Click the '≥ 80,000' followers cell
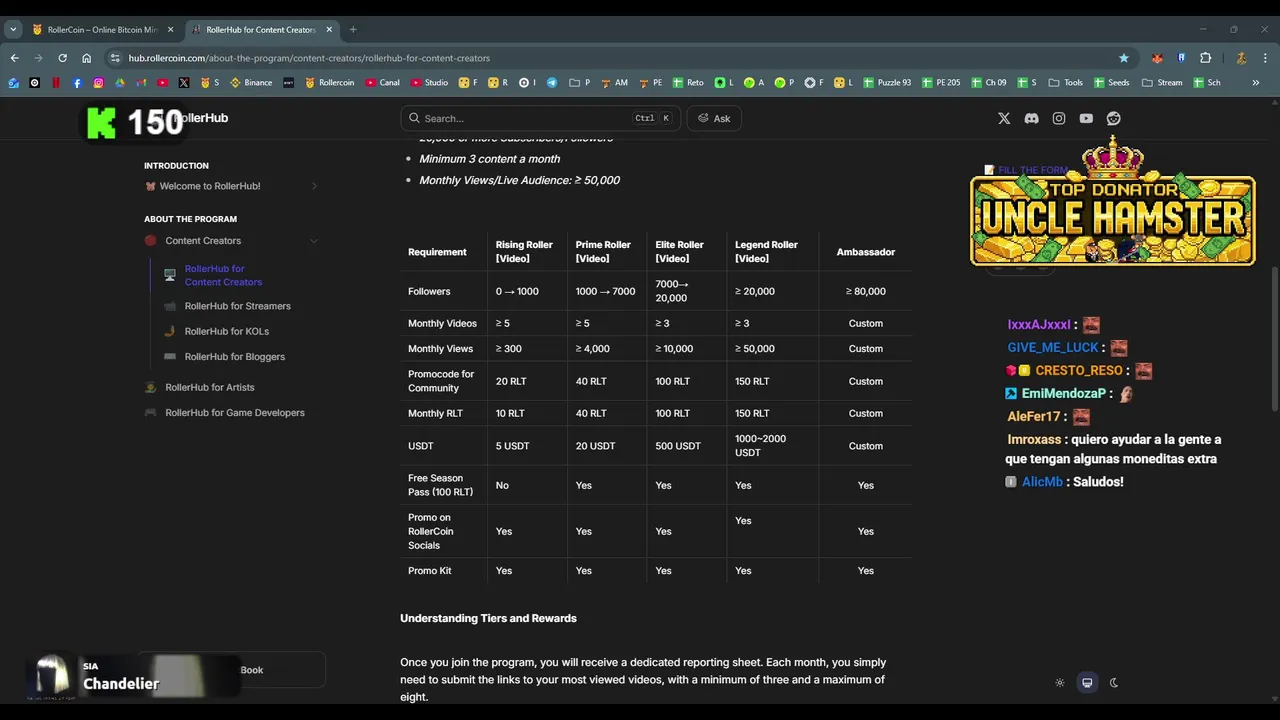The image size is (1280, 720). click(x=865, y=291)
